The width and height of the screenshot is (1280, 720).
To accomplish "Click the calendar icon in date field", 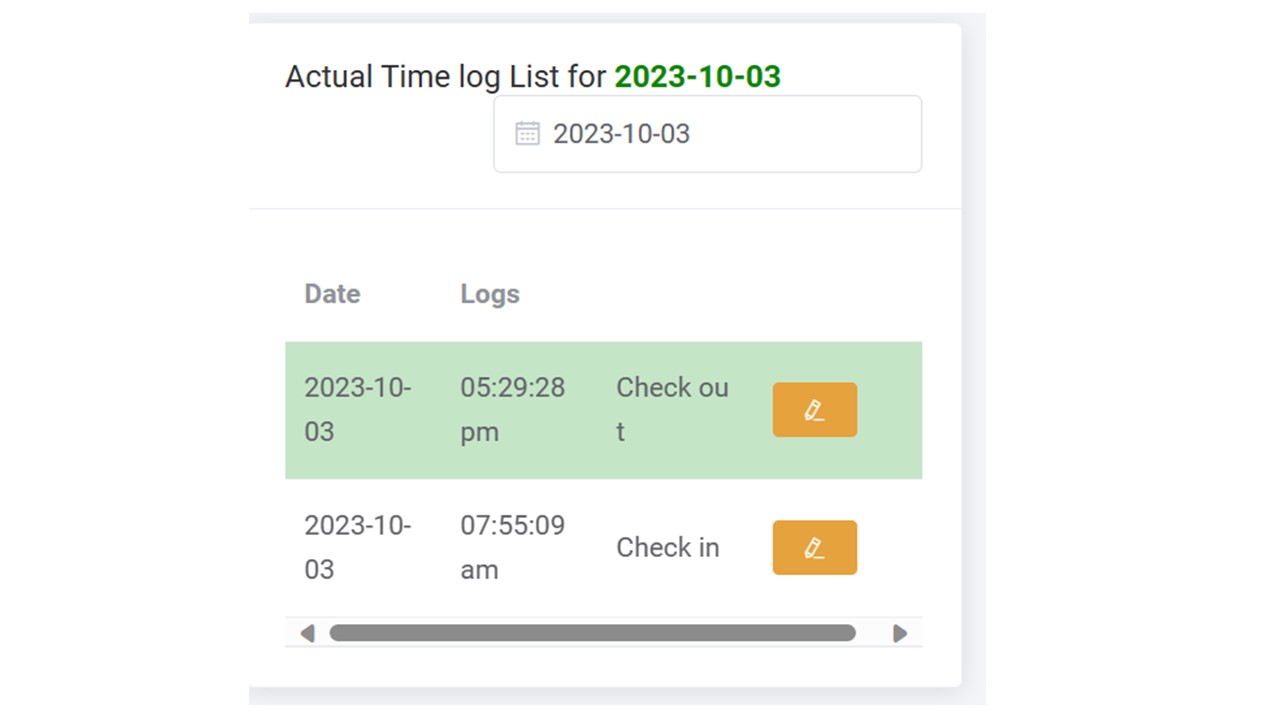I will click(x=527, y=133).
